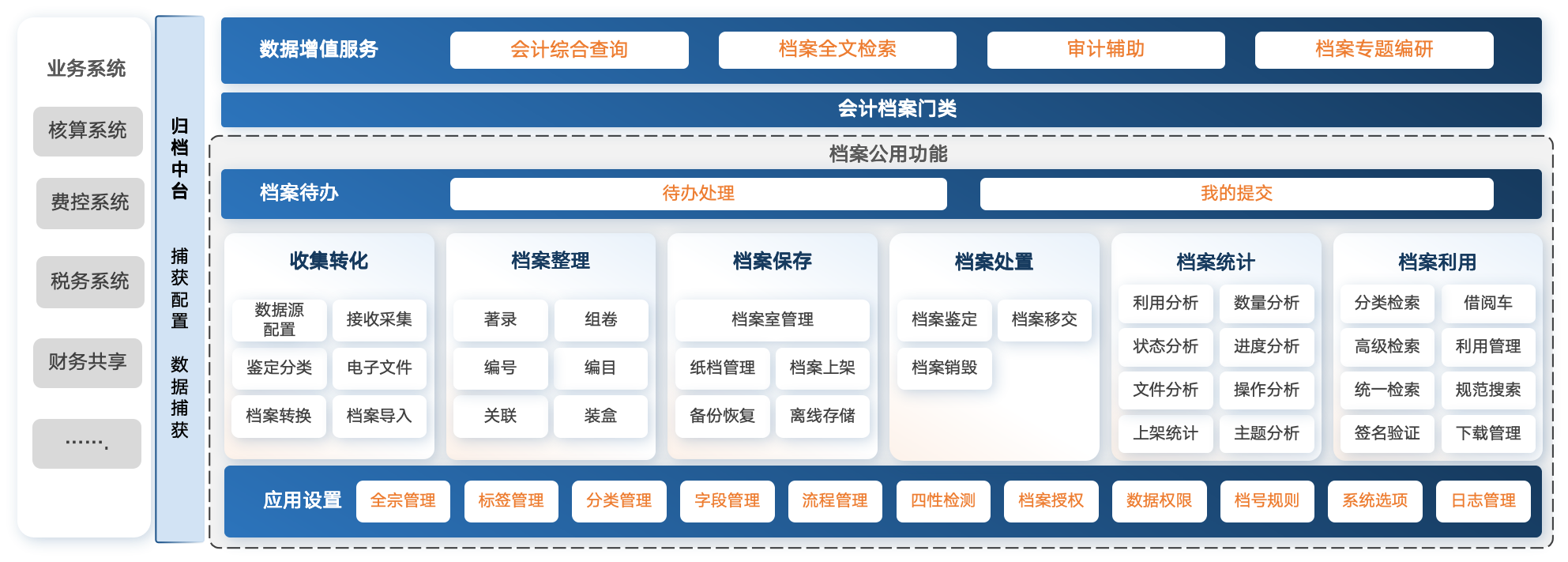The image size is (1568, 562).
Task: Open 档案室管理 under 档案保存
Action: tap(772, 319)
